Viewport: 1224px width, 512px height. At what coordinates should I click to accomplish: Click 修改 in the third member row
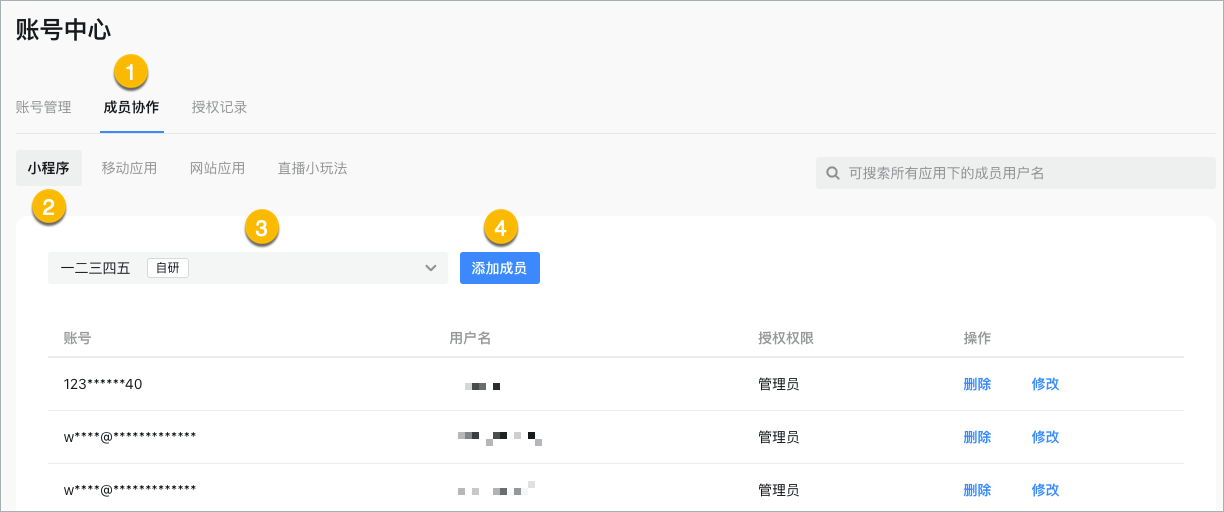pyautogui.click(x=1045, y=490)
